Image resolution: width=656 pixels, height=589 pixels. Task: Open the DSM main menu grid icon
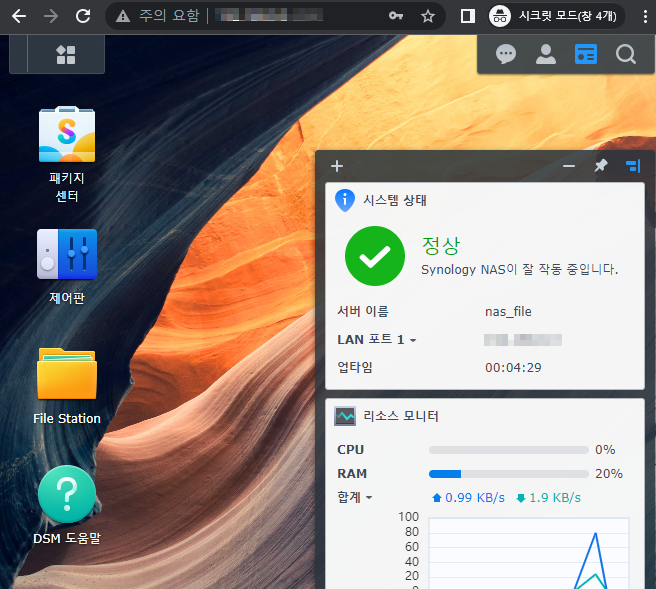click(66, 55)
